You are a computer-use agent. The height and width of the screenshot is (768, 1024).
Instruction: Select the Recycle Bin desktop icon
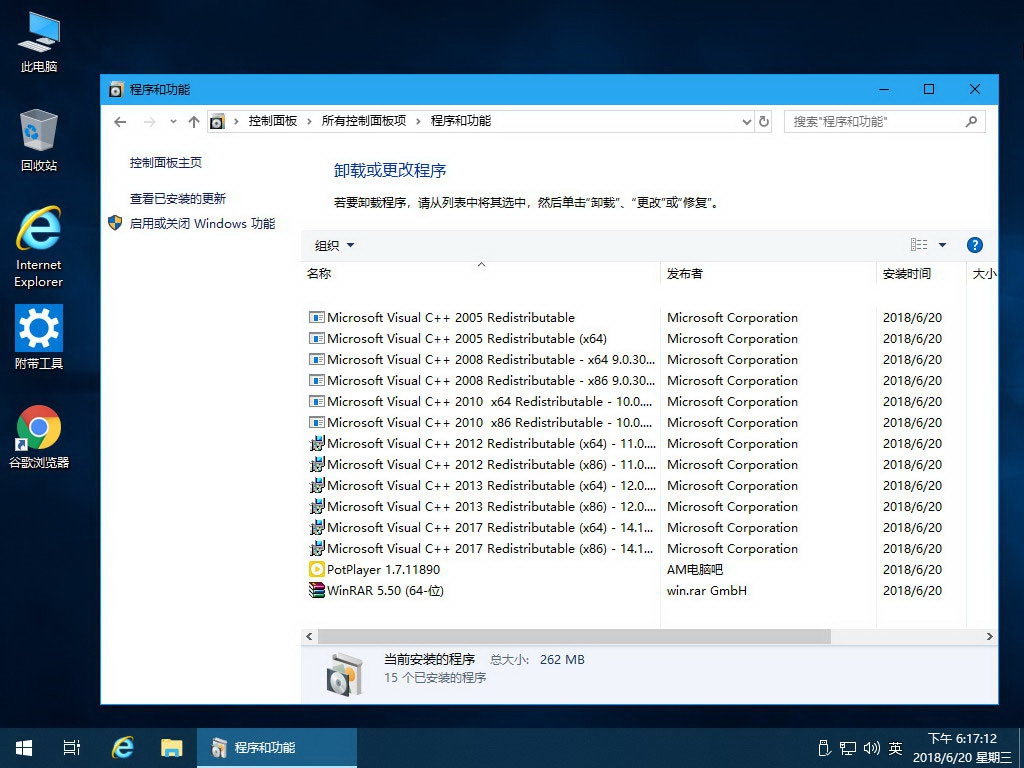(39, 140)
